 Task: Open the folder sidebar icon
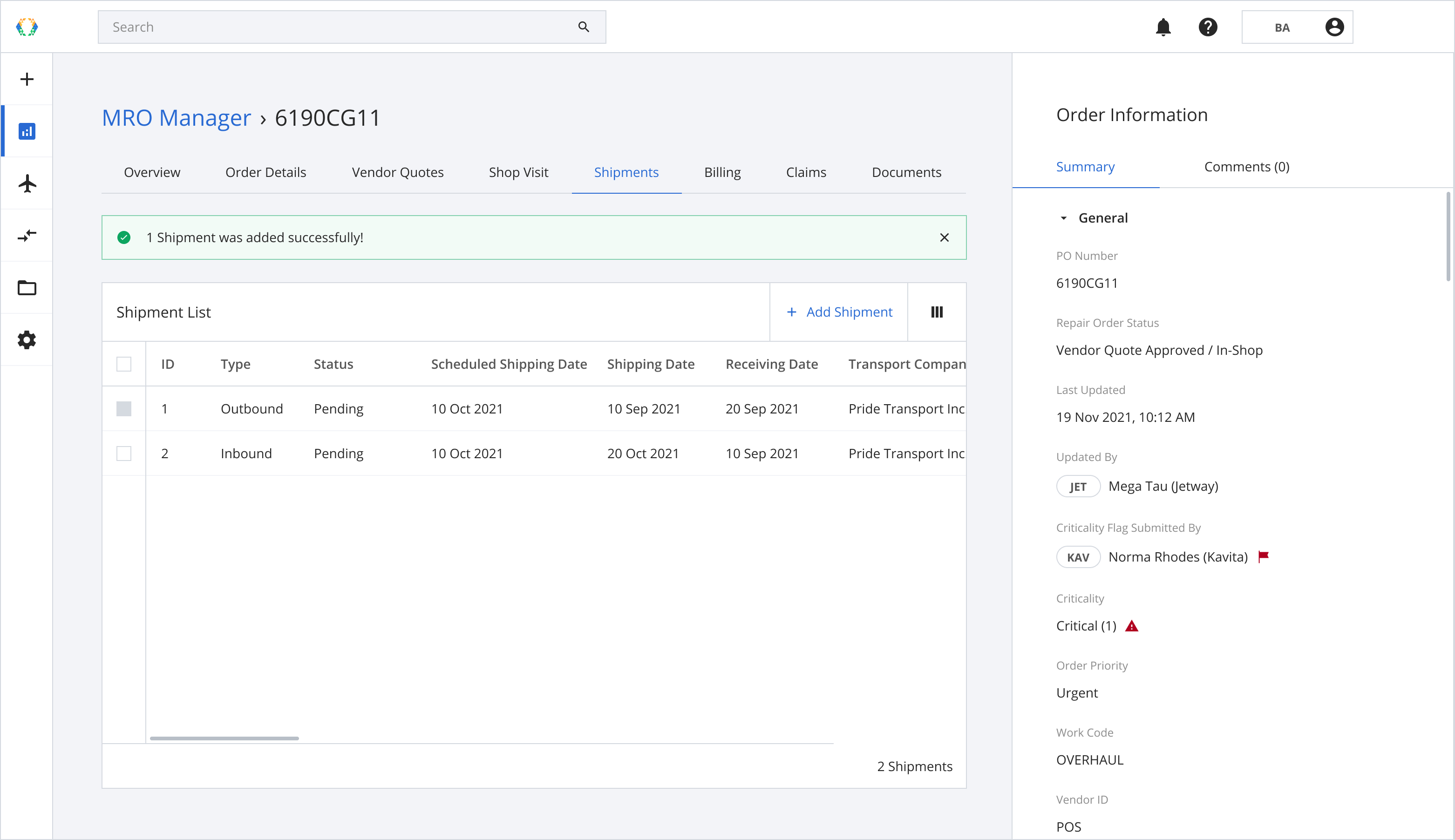27,287
